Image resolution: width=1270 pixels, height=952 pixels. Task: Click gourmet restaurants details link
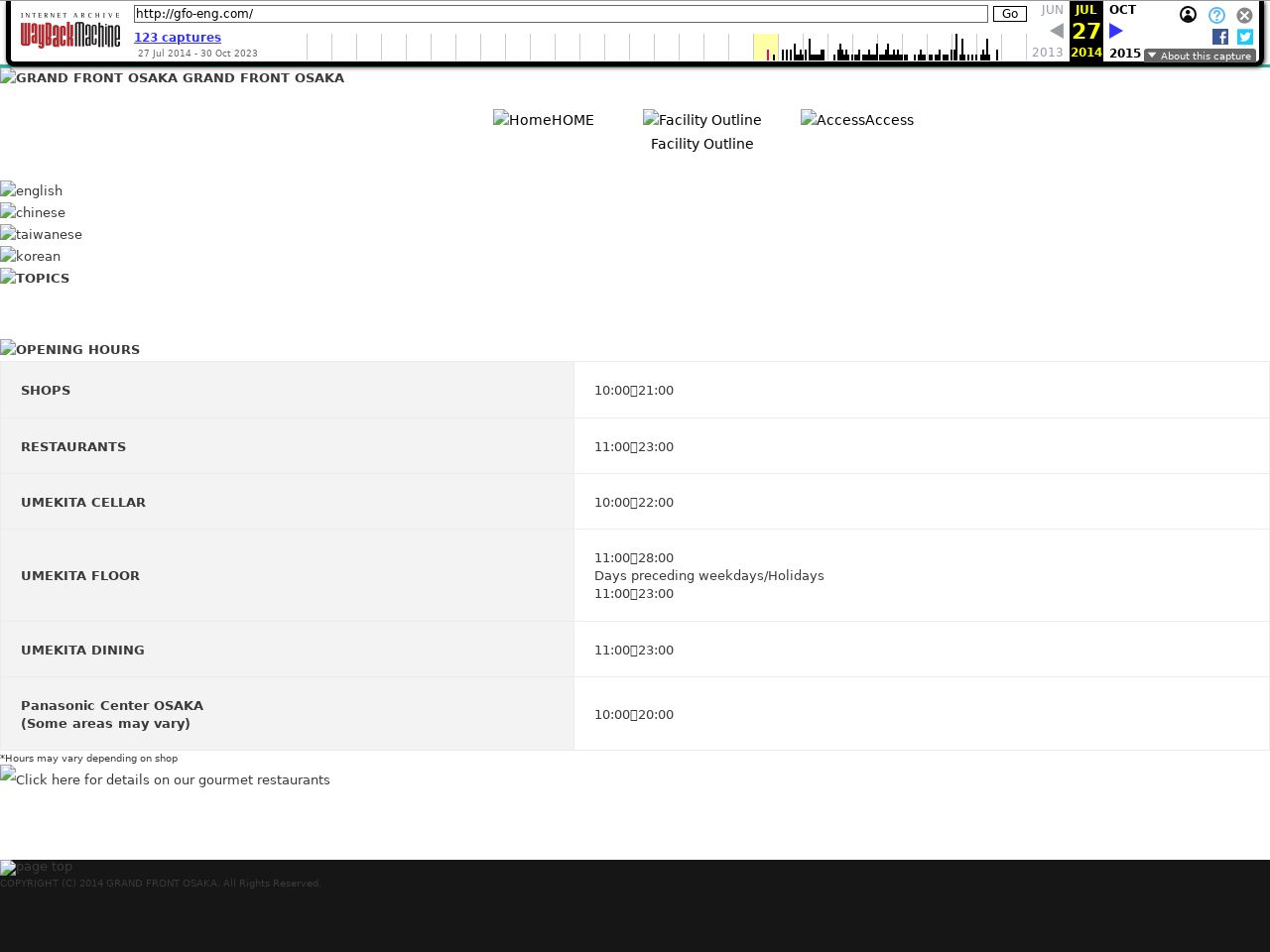[166, 779]
